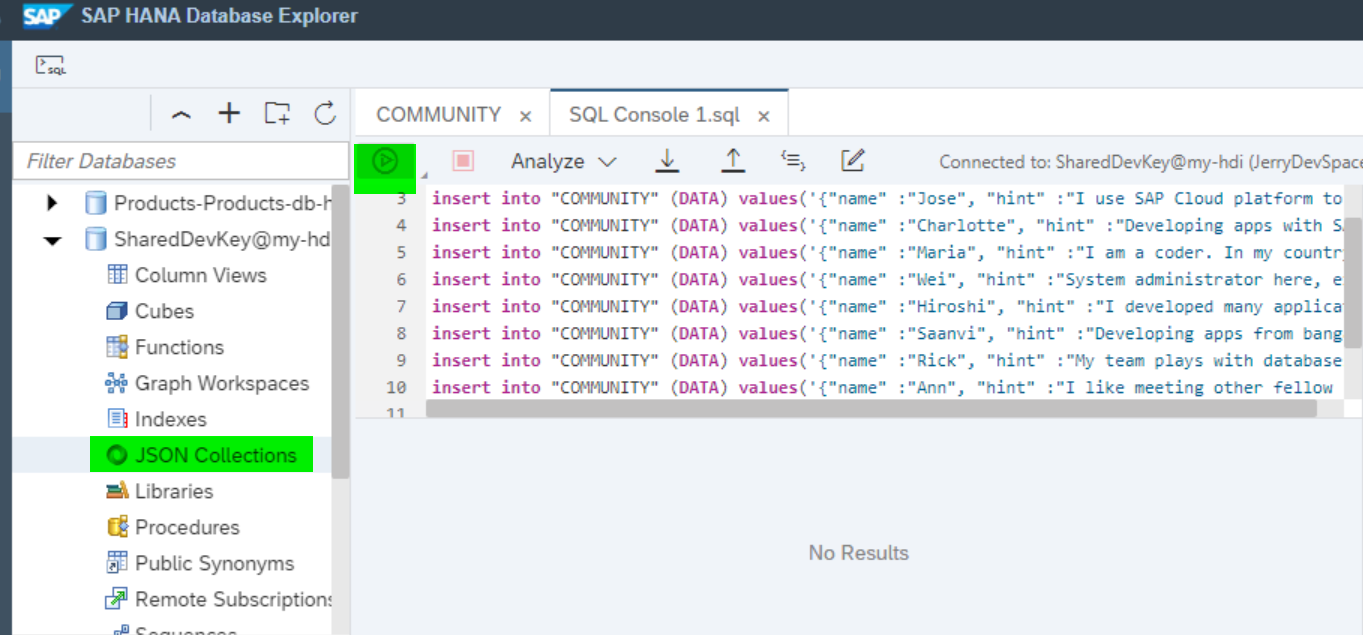Click the Remote Subscriptions icon
Viewport: 1363px width, 635px height.
point(117,599)
